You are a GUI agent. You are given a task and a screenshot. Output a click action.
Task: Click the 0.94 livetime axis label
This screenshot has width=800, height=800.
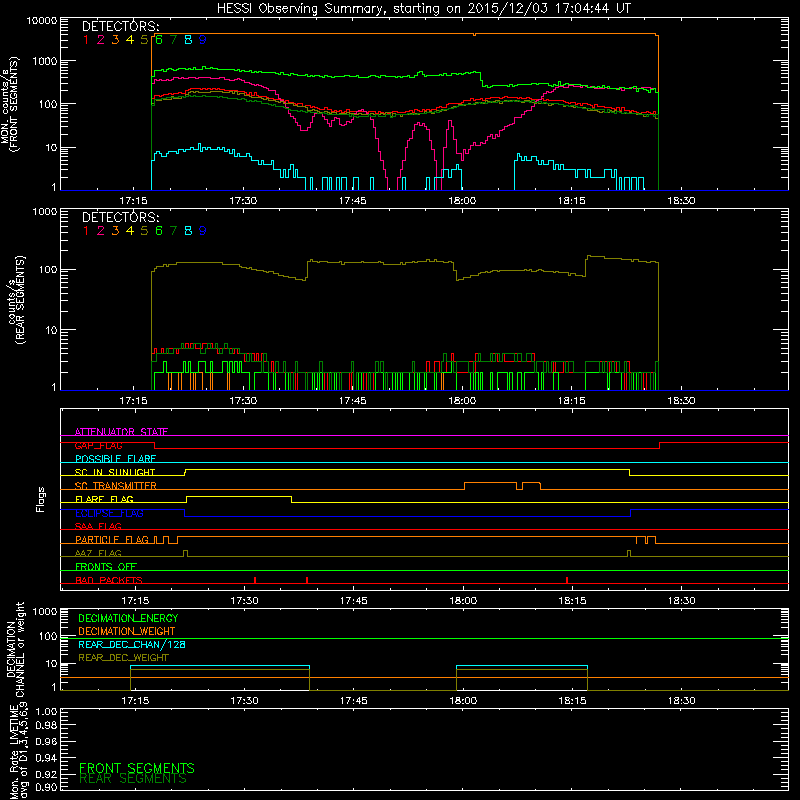point(46,758)
